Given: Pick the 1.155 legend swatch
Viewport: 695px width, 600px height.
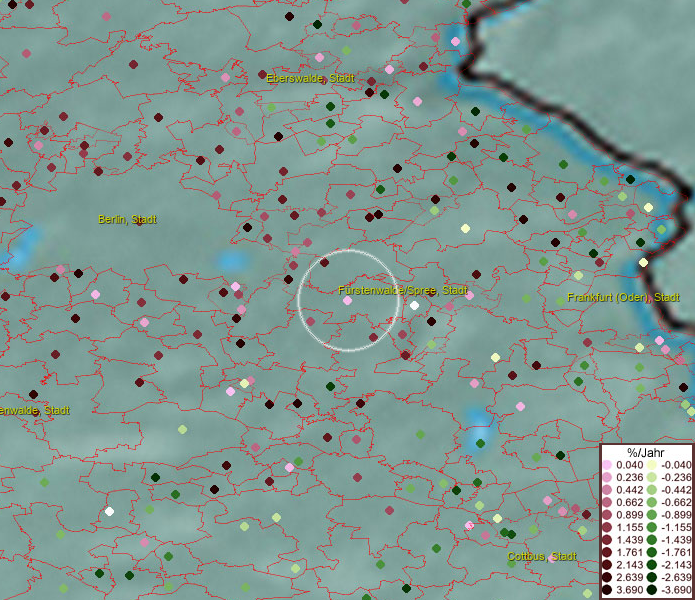Looking at the screenshot, I should [607, 527].
